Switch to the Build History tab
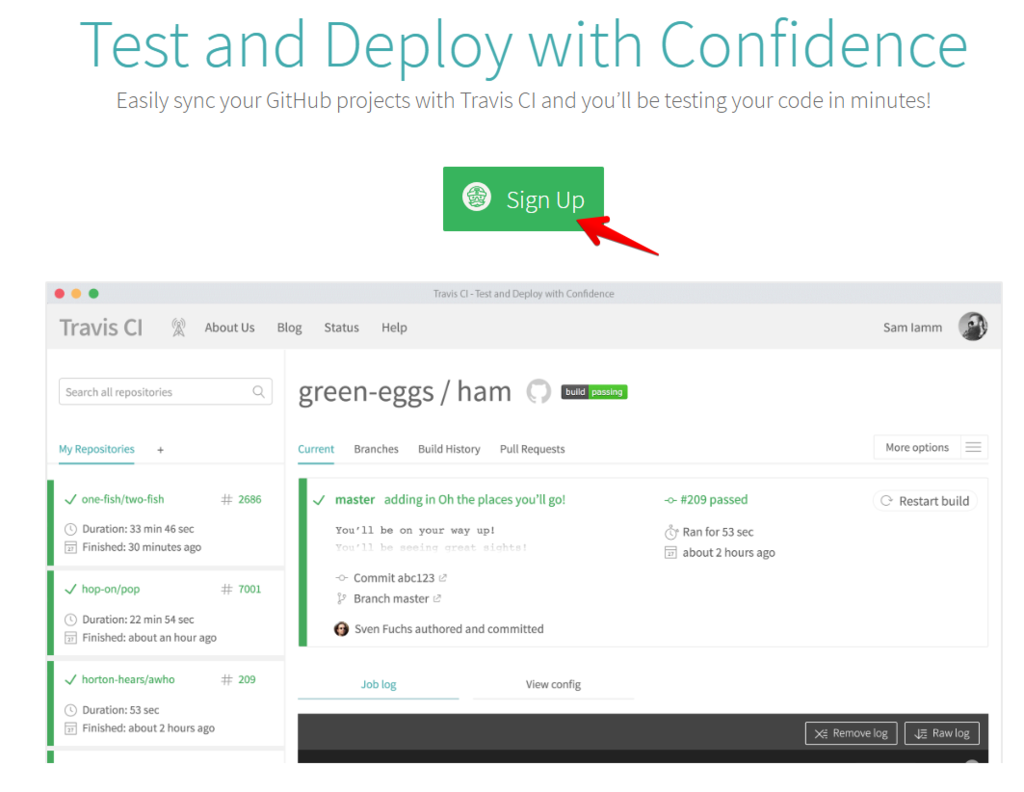1024x792 pixels. 449,449
